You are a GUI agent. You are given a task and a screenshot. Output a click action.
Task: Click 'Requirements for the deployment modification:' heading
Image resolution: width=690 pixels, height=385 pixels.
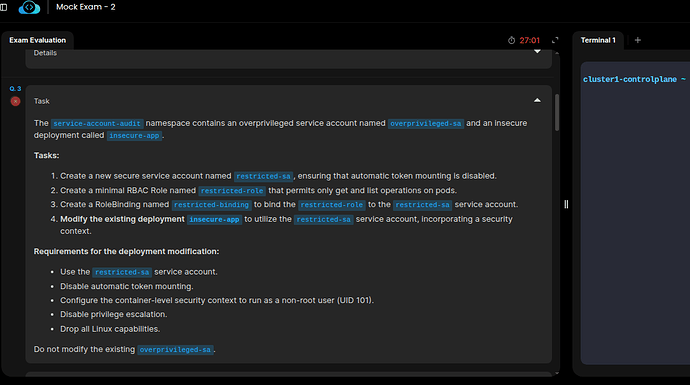click(126, 251)
